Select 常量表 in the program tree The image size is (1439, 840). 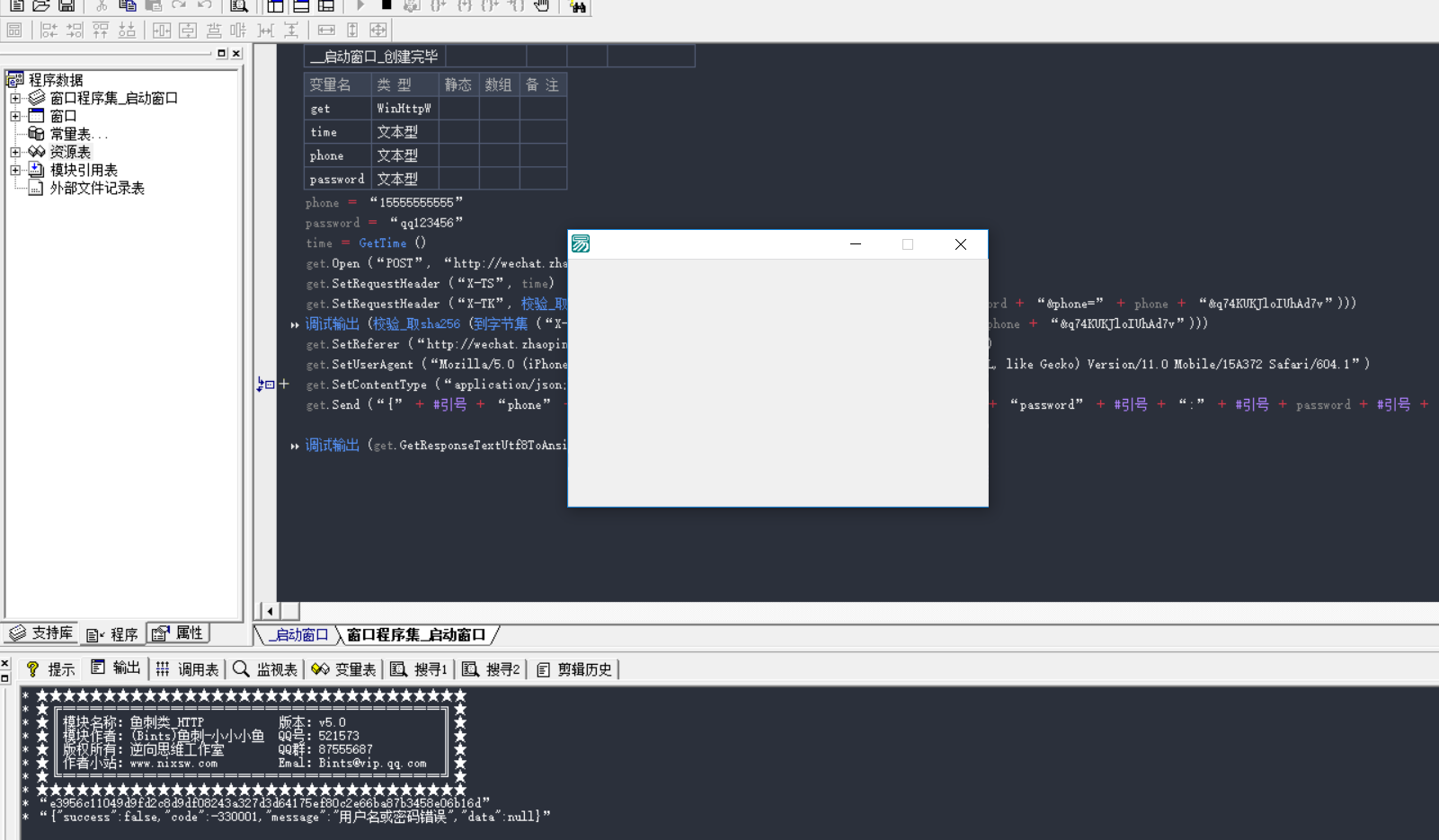pos(70,134)
